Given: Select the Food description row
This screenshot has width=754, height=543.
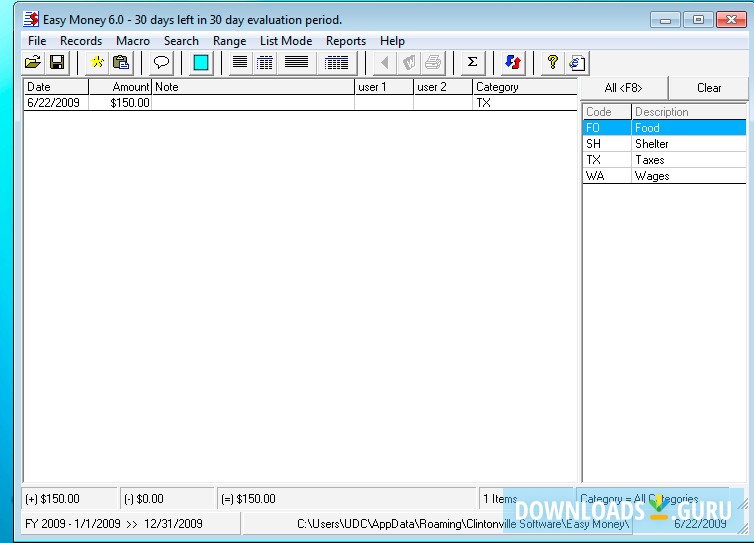Looking at the screenshot, I should click(x=689, y=127).
